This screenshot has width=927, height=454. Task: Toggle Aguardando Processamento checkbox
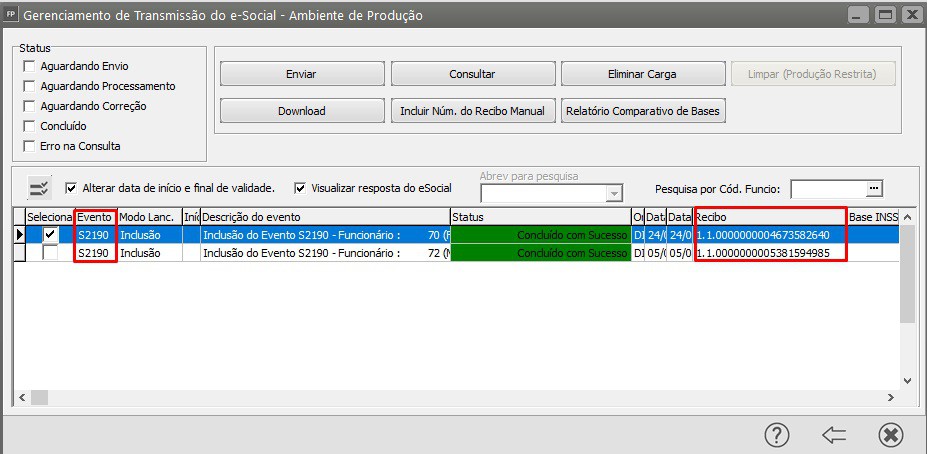point(29,86)
